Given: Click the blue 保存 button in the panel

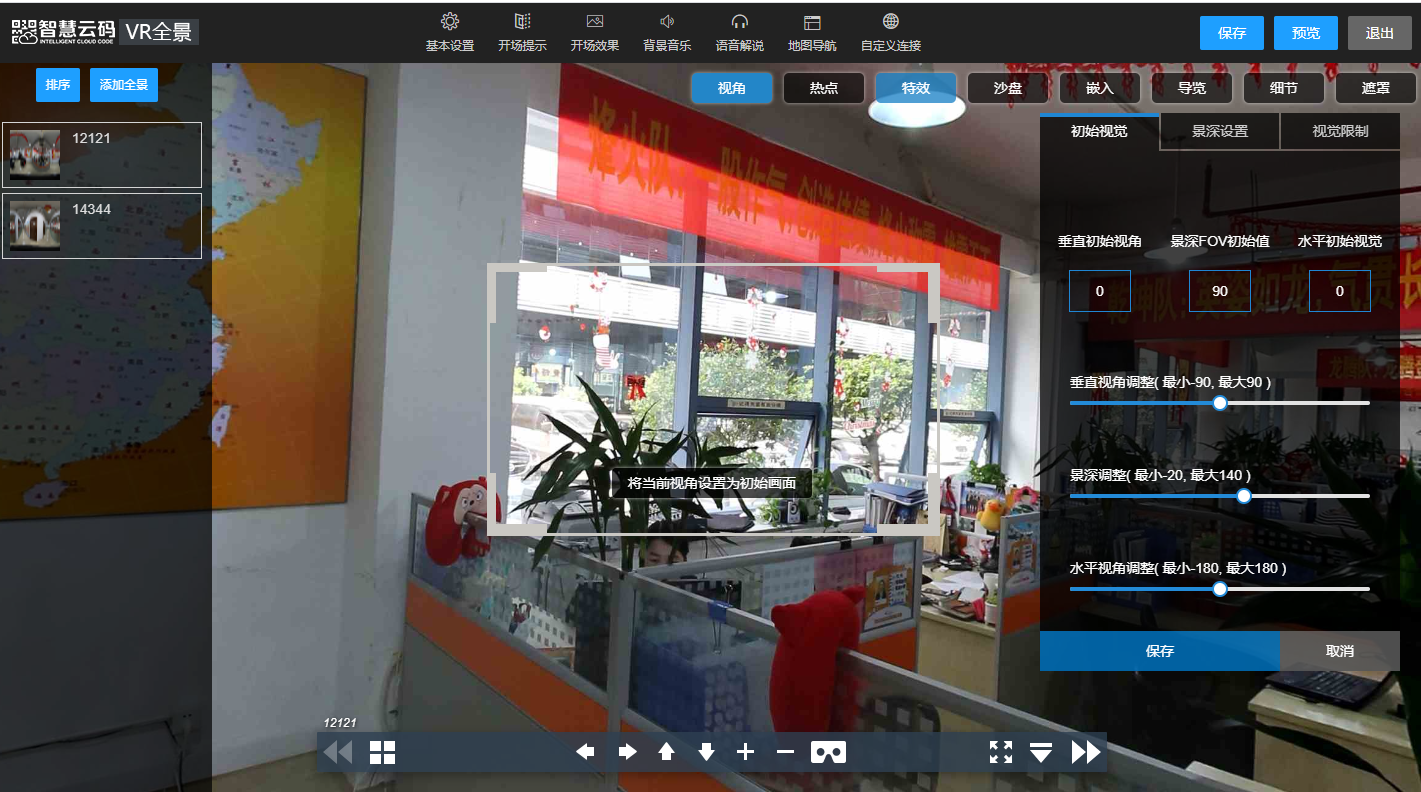Looking at the screenshot, I should click(1159, 651).
